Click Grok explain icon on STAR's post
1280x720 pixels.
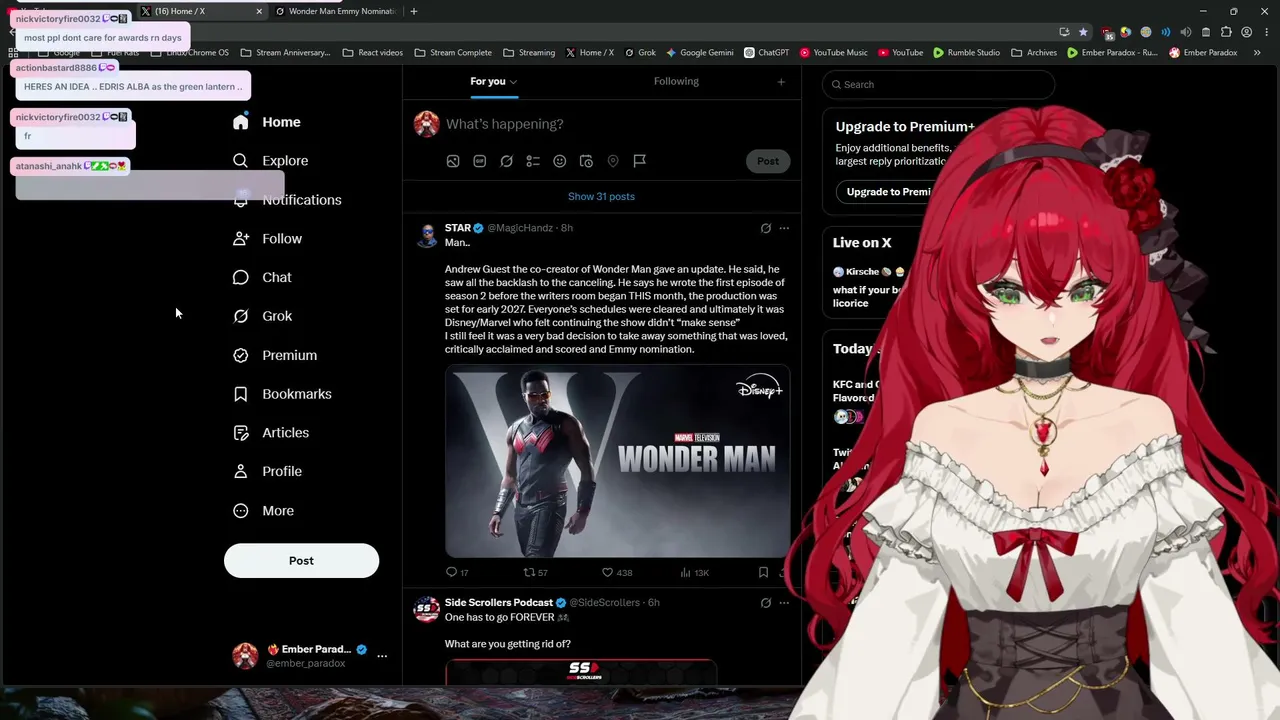(766, 228)
